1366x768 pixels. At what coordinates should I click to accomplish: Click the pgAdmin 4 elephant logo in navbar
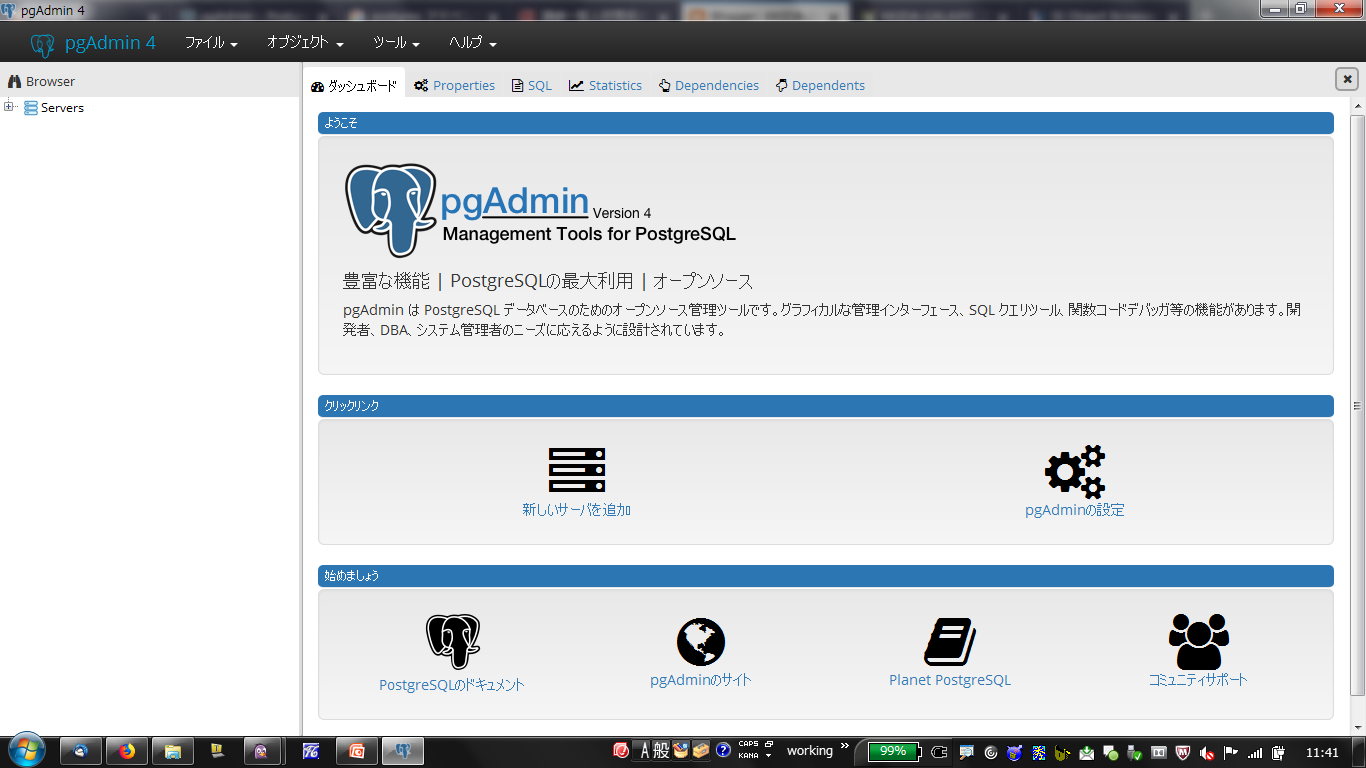tap(42, 44)
